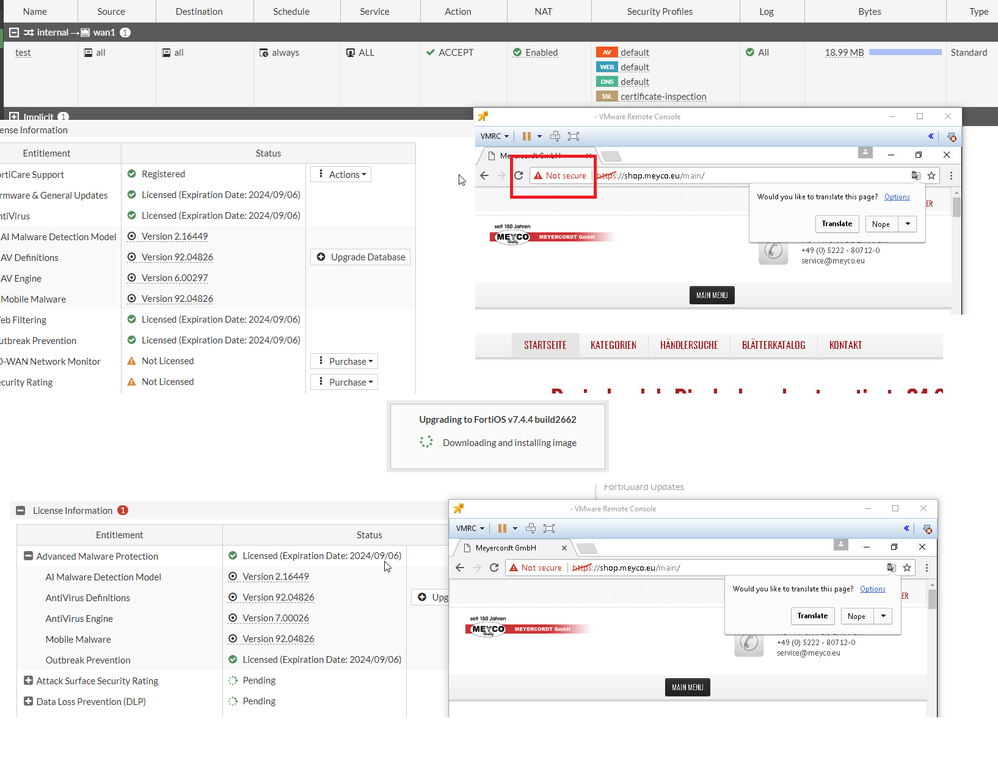
Task: Reload page in lower Chrome window
Action: tap(494, 568)
